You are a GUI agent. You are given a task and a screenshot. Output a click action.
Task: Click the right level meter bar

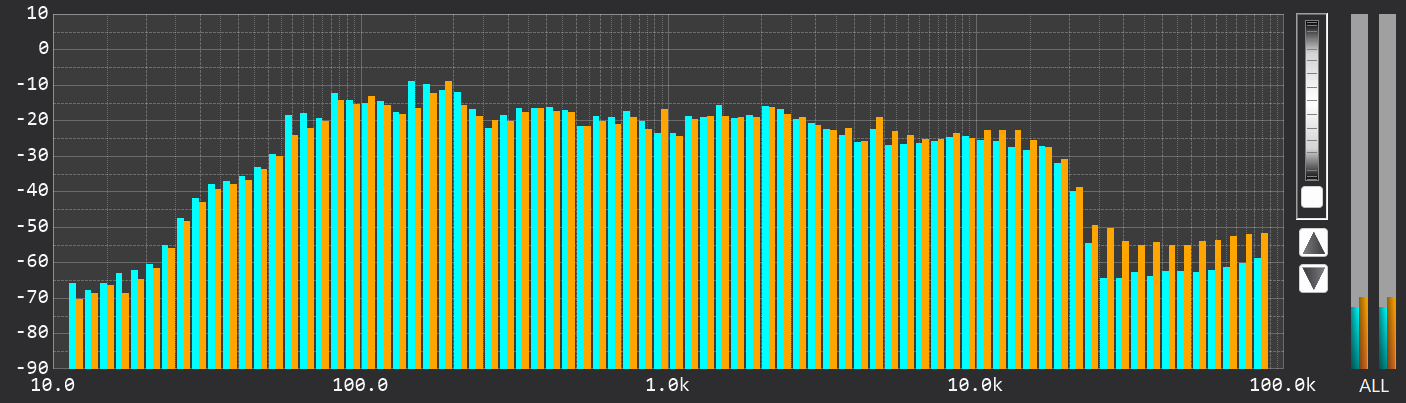1387,191
